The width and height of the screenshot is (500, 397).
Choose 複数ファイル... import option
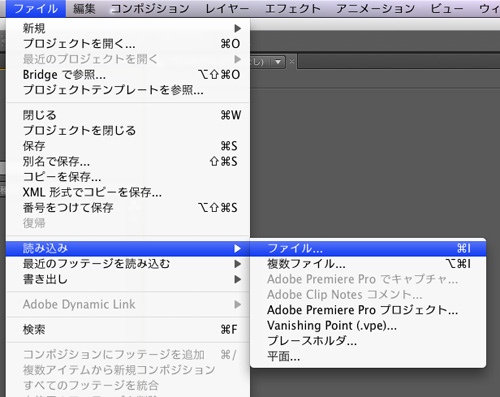click(x=368, y=264)
